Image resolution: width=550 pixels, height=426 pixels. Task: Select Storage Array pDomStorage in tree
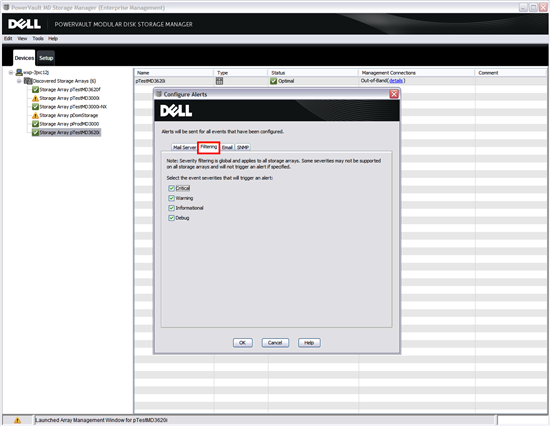(x=69, y=115)
